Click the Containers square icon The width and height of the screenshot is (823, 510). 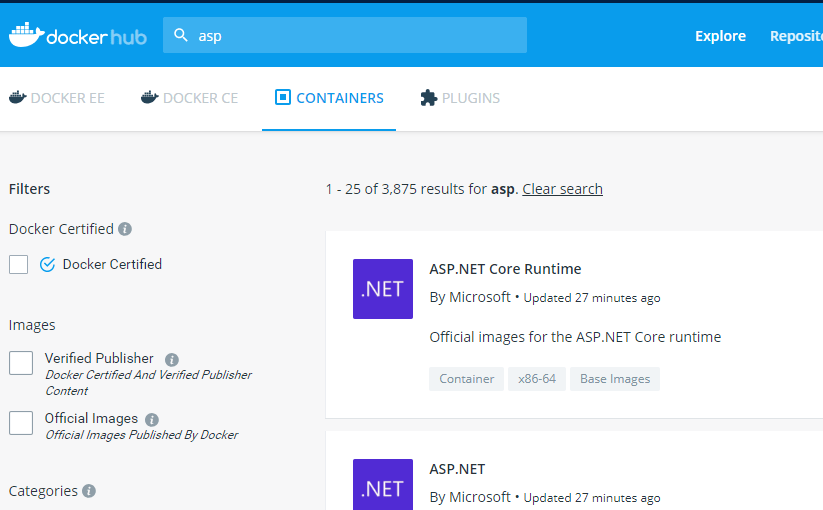tap(282, 97)
